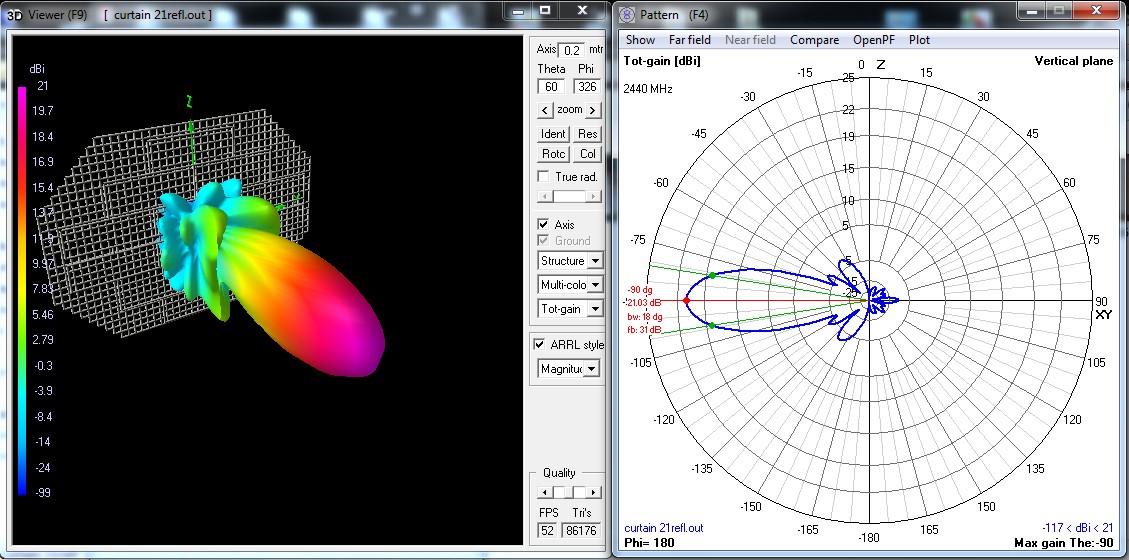Toggle the Axis checkbox
This screenshot has height=560, width=1129.
(x=544, y=225)
